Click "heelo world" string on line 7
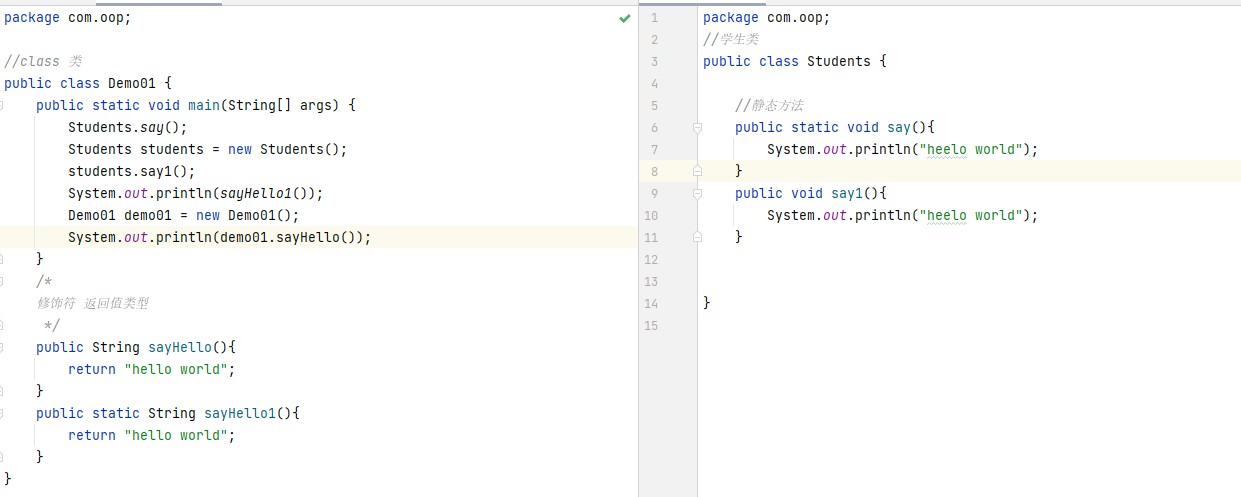 pos(971,149)
